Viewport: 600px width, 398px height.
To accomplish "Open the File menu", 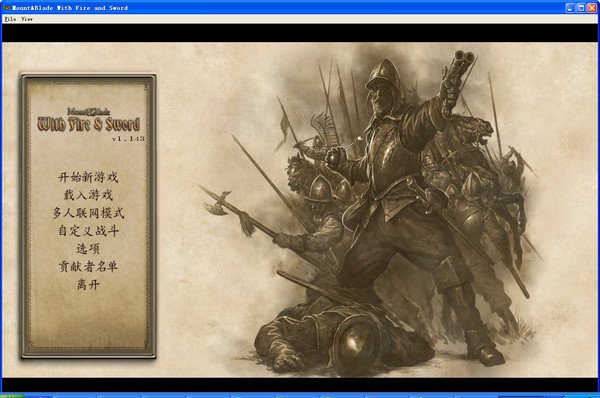I will tap(10, 19).
